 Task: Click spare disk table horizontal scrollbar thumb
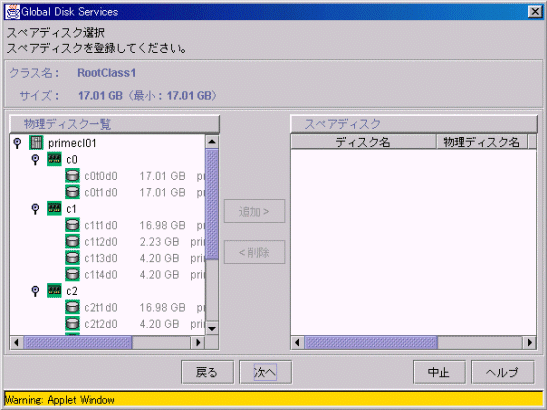(371, 343)
